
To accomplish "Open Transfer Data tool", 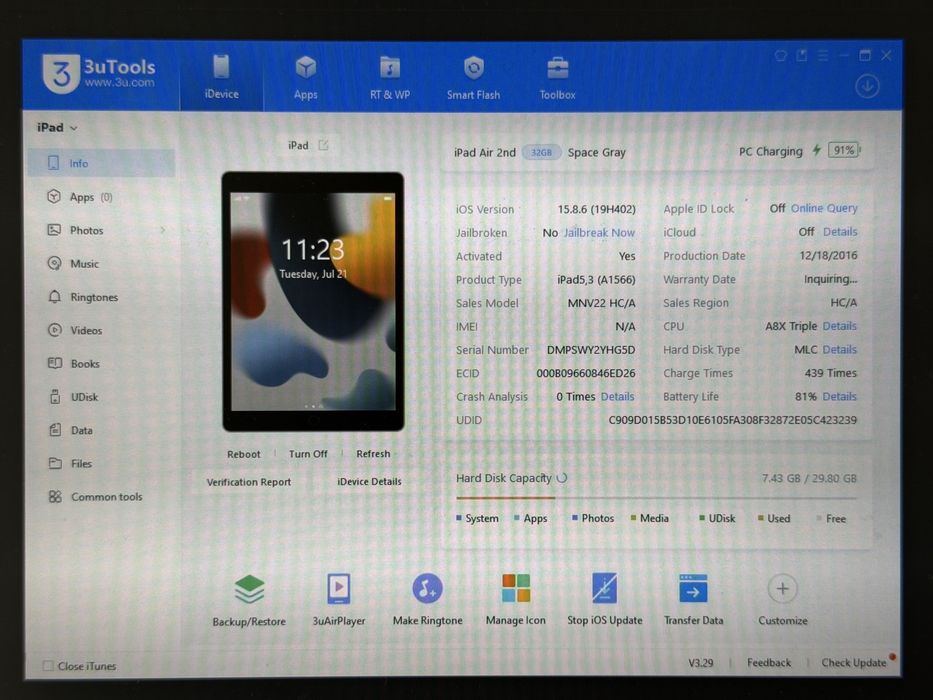I will 694,600.
